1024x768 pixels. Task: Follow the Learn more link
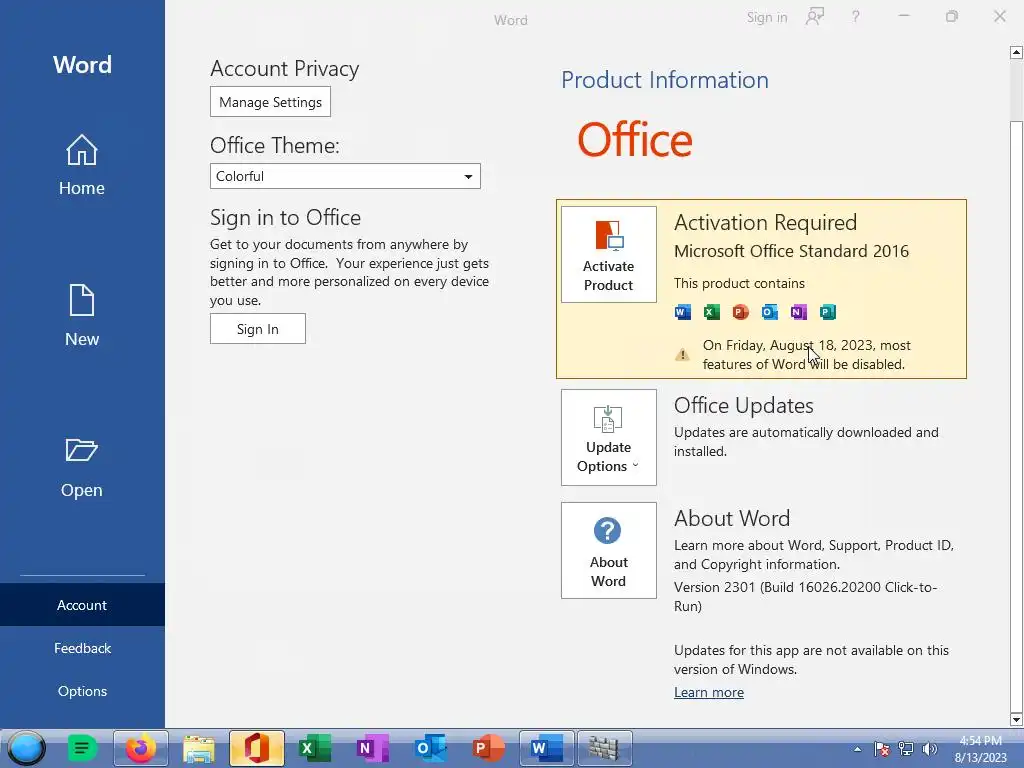(x=709, y=692)
